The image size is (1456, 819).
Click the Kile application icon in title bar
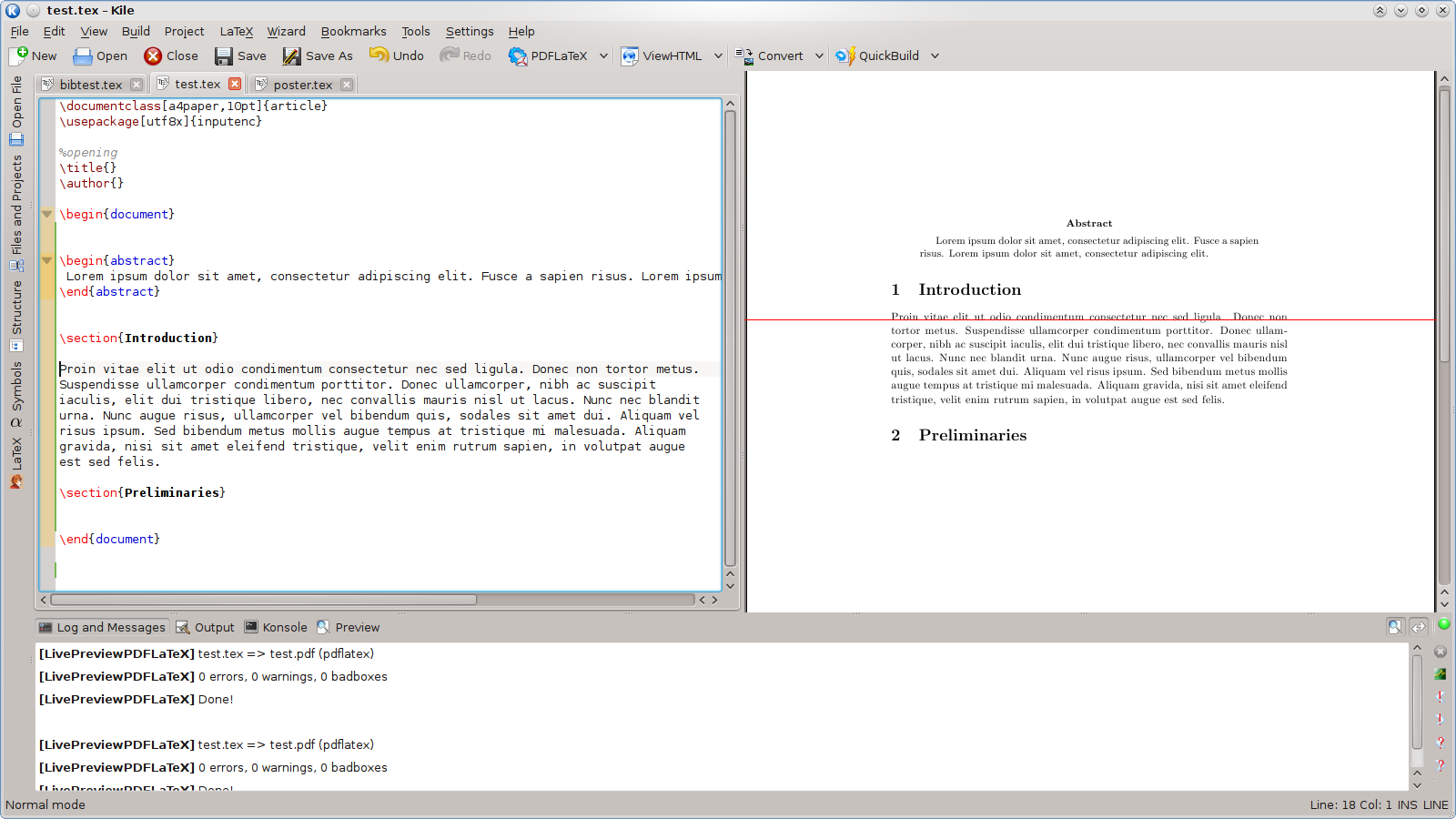[13, 10]
